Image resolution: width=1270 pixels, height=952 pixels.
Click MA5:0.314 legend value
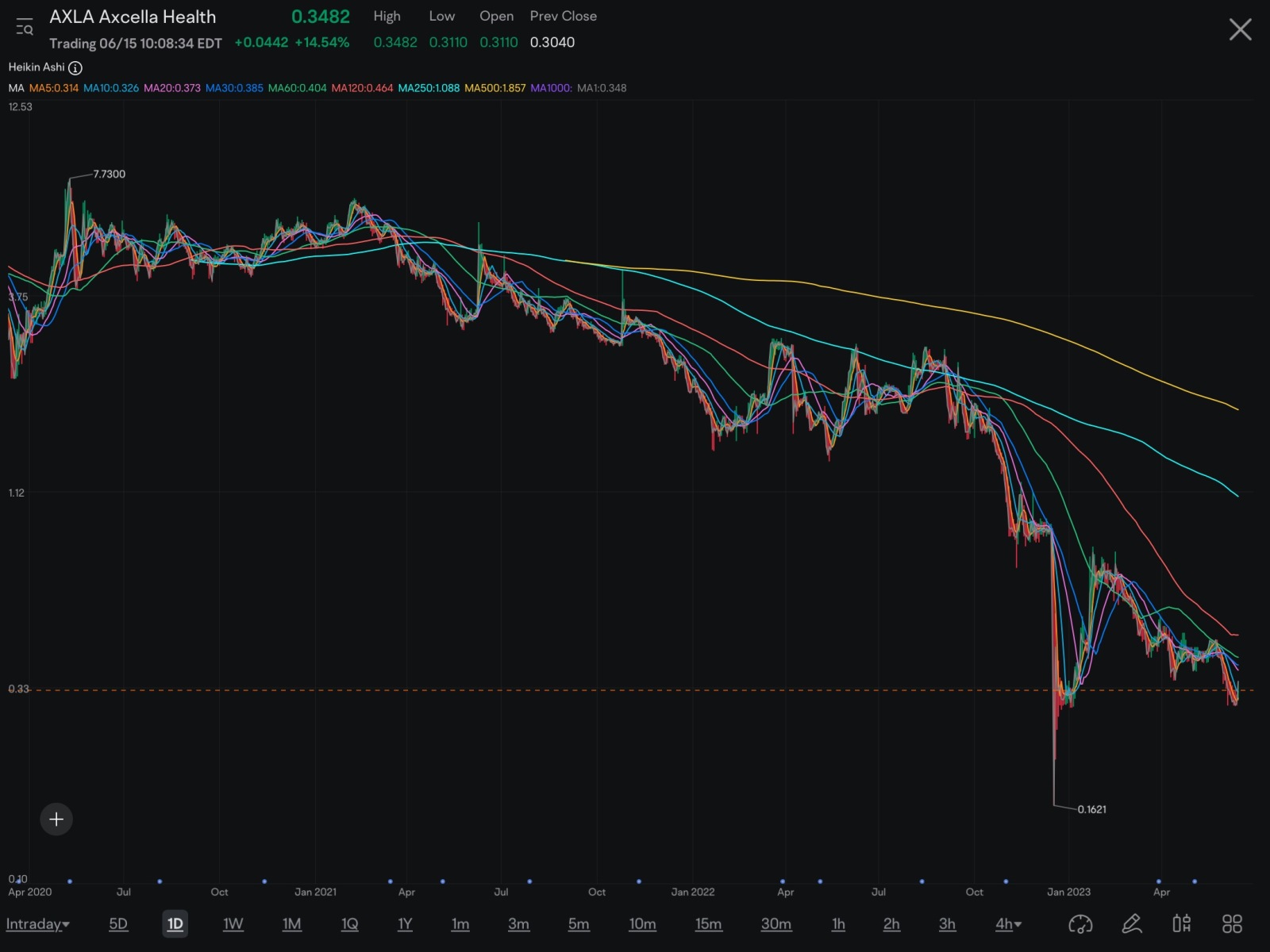[x=54, y=88]
